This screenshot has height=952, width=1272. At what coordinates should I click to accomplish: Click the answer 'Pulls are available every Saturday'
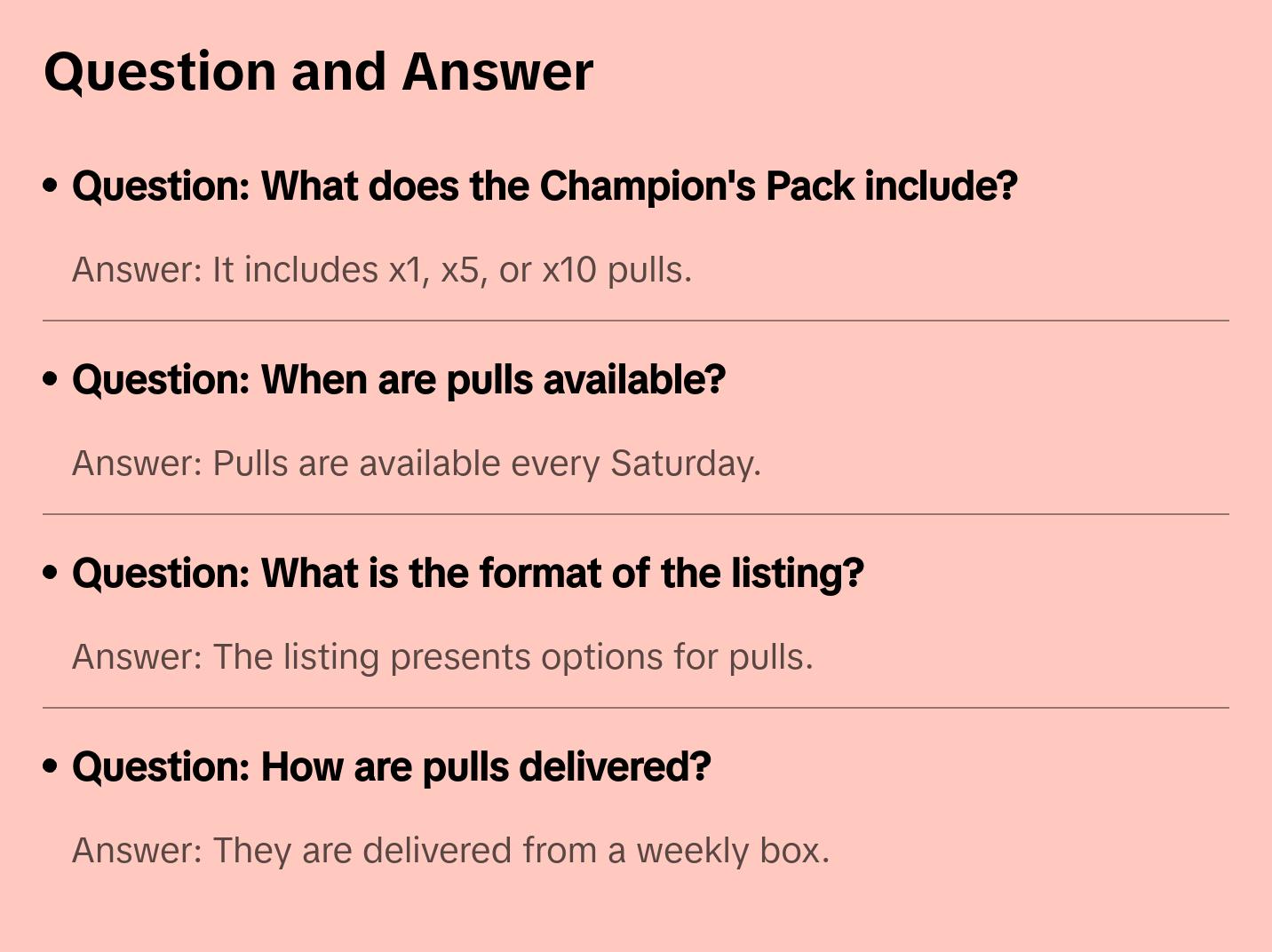pyautogui.click(x=416, y=464)
